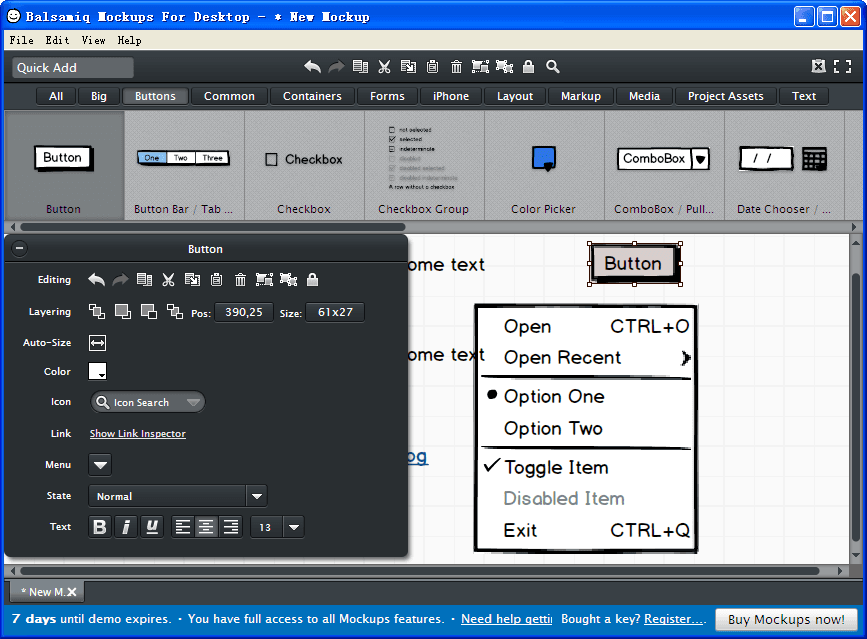The width and height of the screenshot is (867, 639).
Task: Click the cut scissors icon in top toolbar
Action: click(x=384, y=67)
